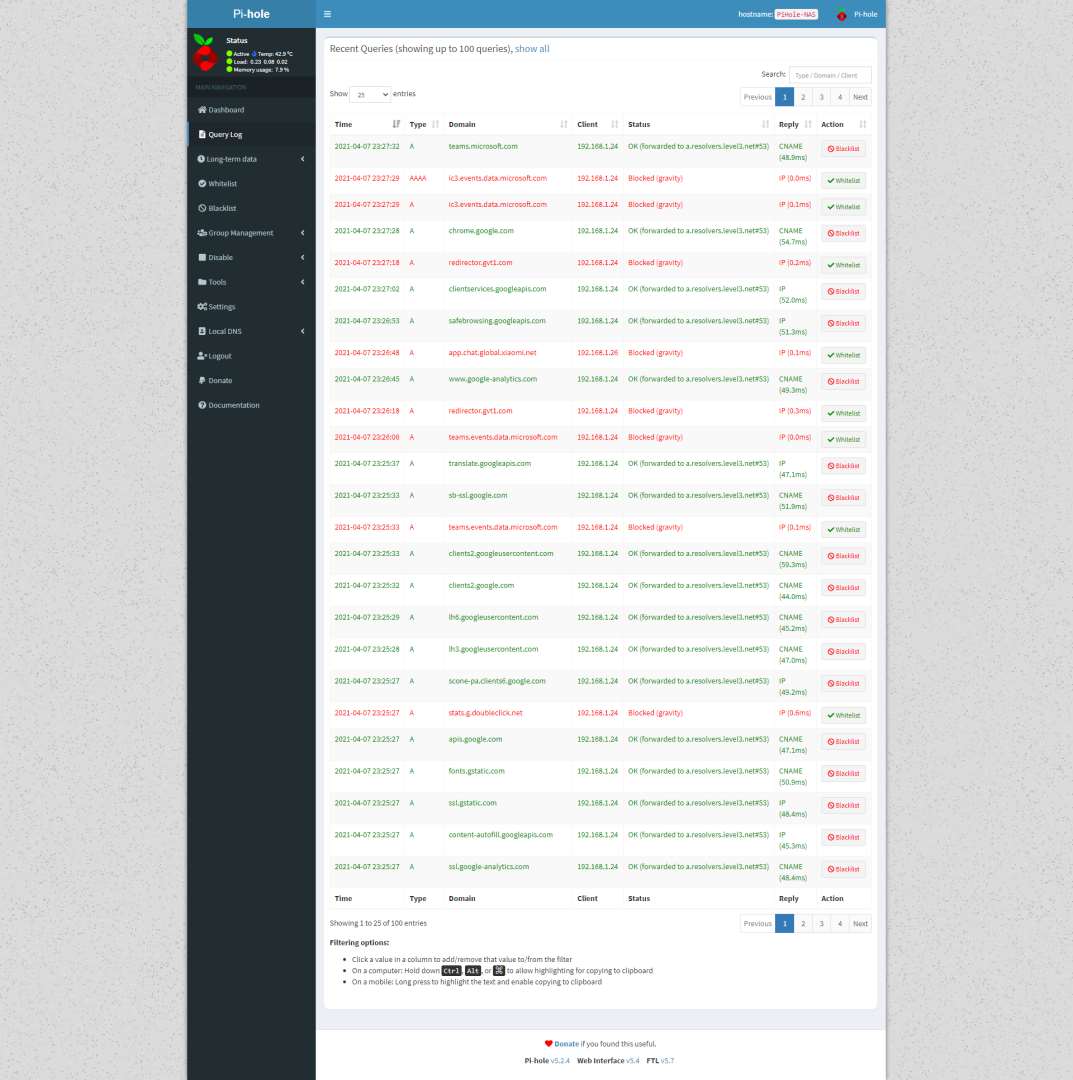The image size is (1073, 1080).
Task: Open the FTL v5.7 version link
Action: click(x=667, y=1061)
